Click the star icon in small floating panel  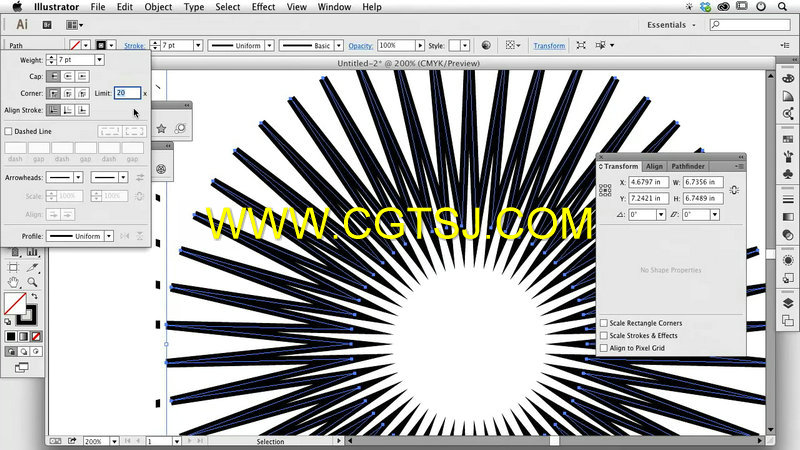(x=161, y=129)
